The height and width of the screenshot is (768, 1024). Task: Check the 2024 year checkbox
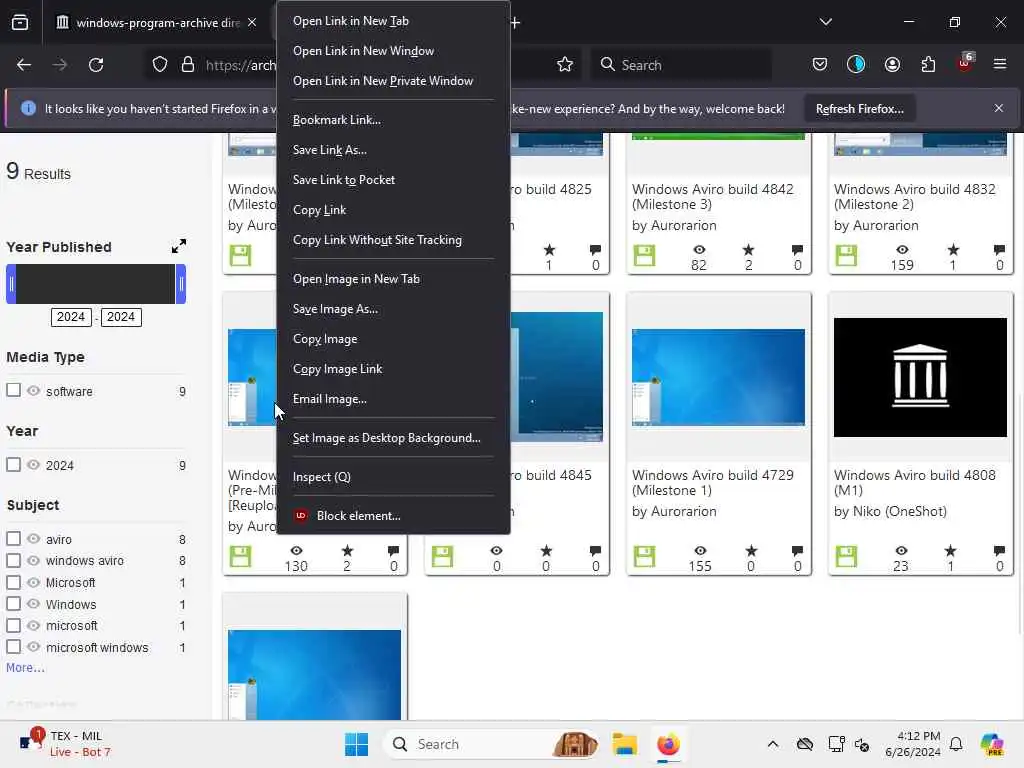13,464
